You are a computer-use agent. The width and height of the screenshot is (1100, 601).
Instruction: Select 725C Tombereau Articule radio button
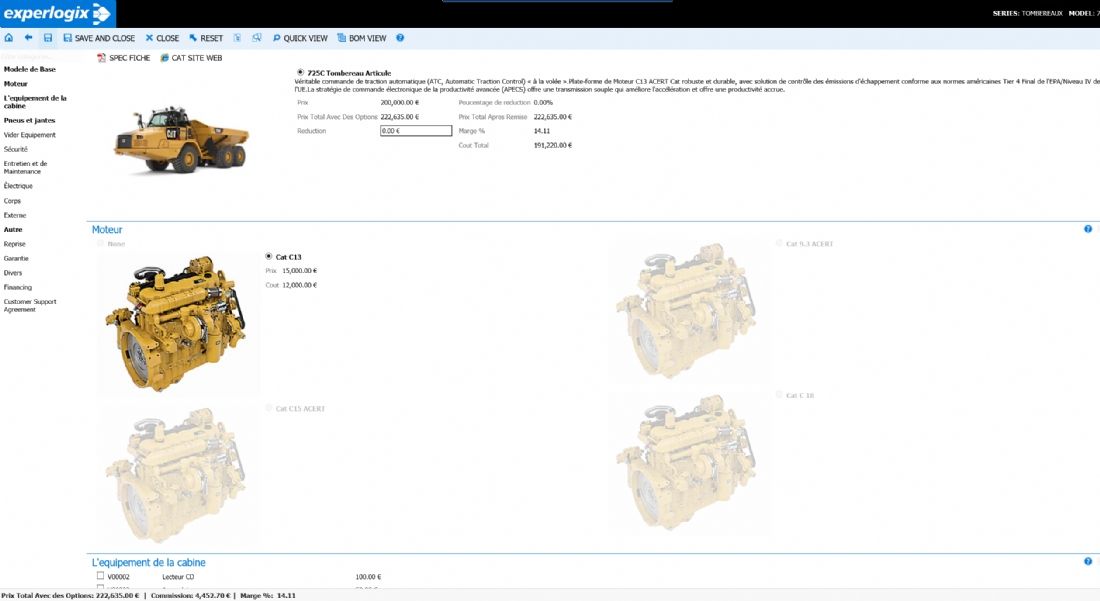point(300,72)
